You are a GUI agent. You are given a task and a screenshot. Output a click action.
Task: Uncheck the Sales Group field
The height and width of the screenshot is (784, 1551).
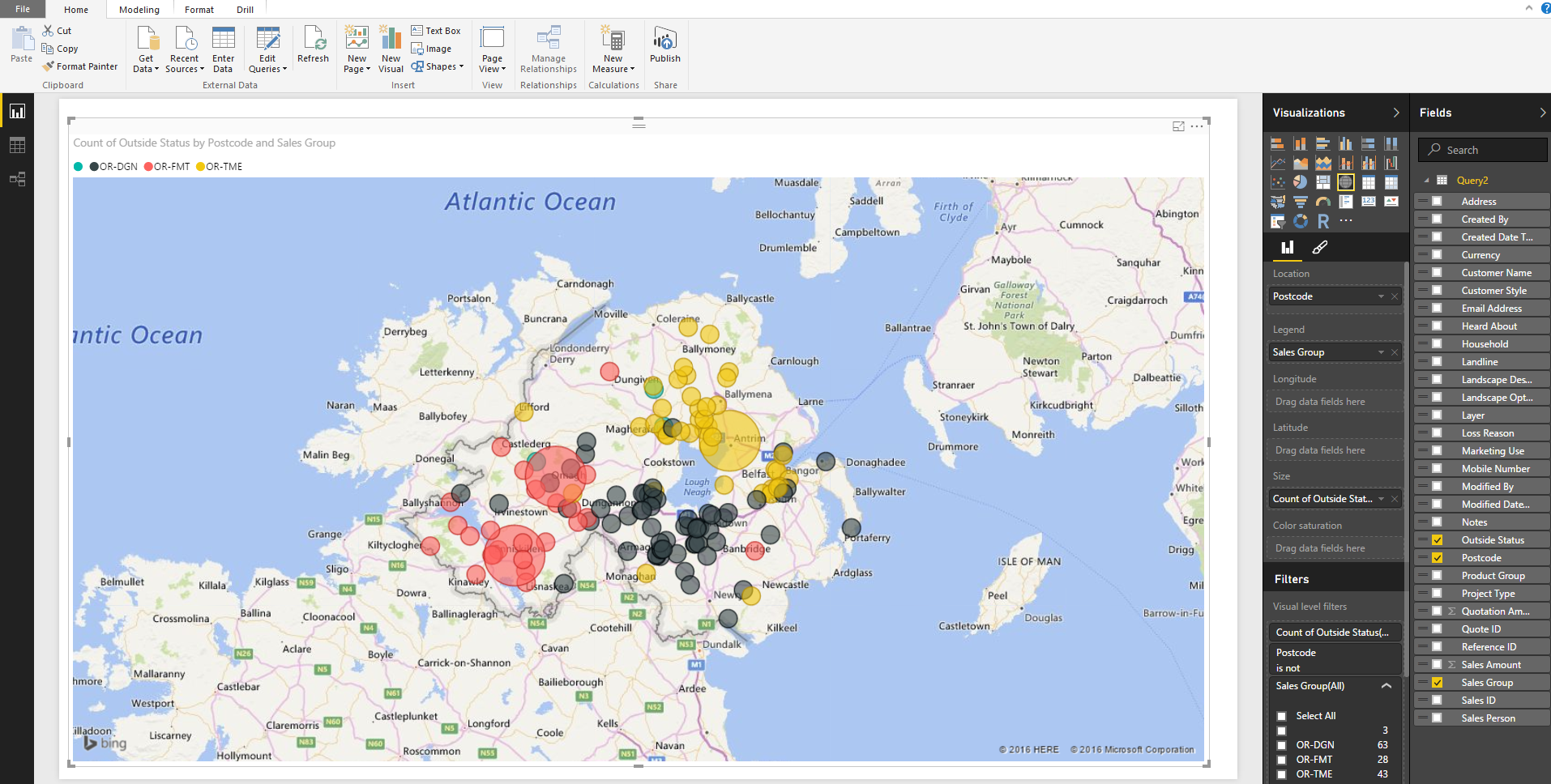click(1437, 683)
